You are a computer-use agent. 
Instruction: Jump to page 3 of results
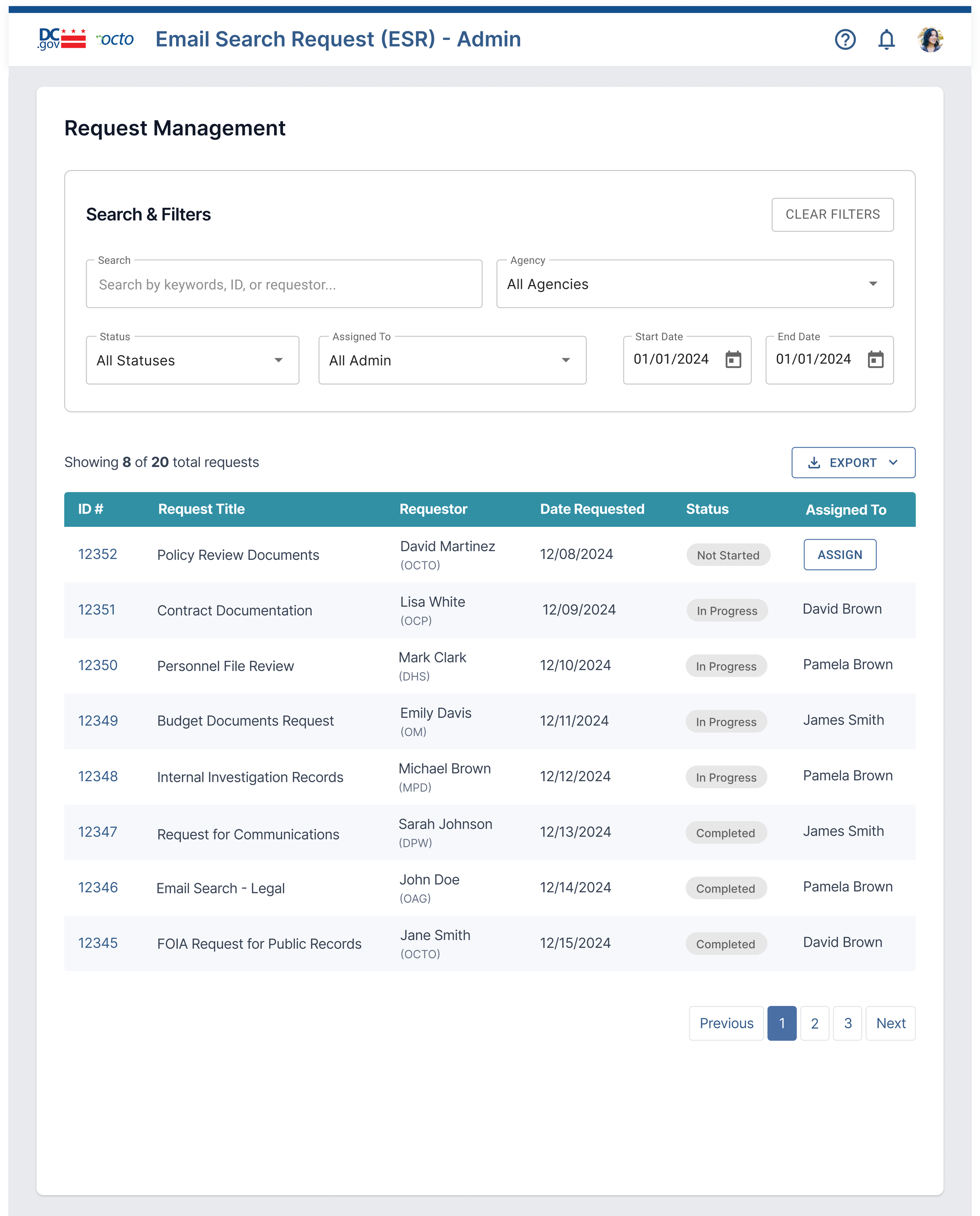point(848,1024)
